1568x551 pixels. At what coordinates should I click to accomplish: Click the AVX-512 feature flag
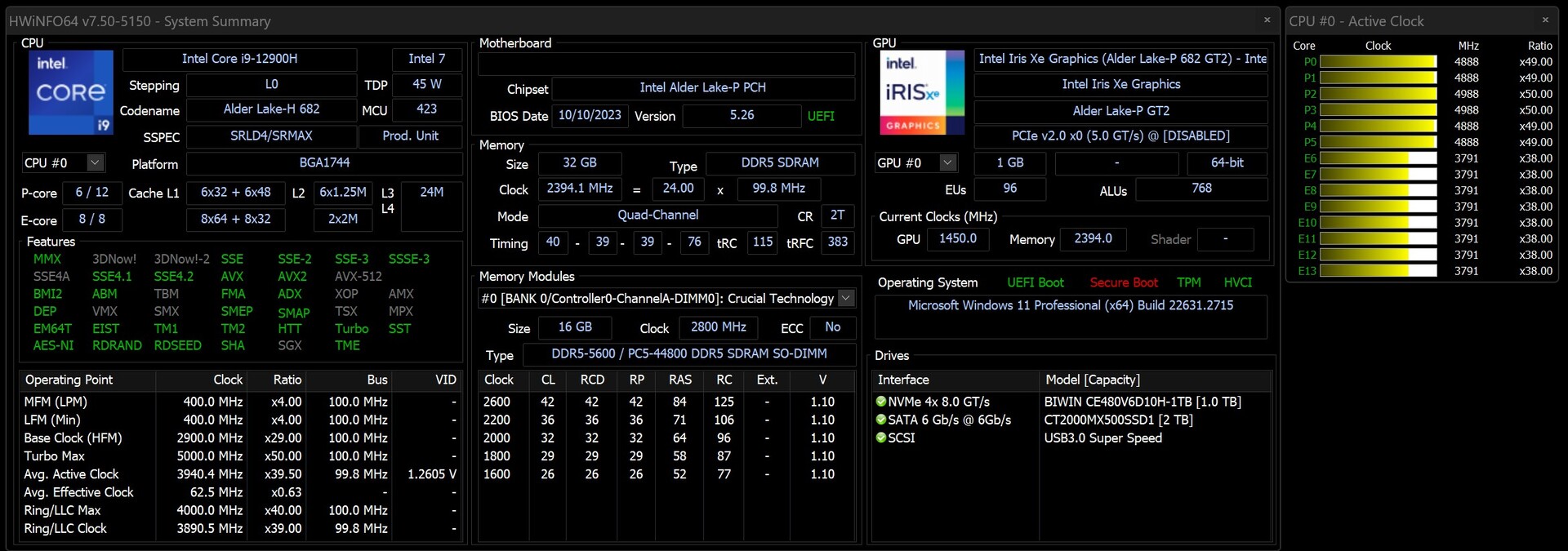[x=358, y=277]
